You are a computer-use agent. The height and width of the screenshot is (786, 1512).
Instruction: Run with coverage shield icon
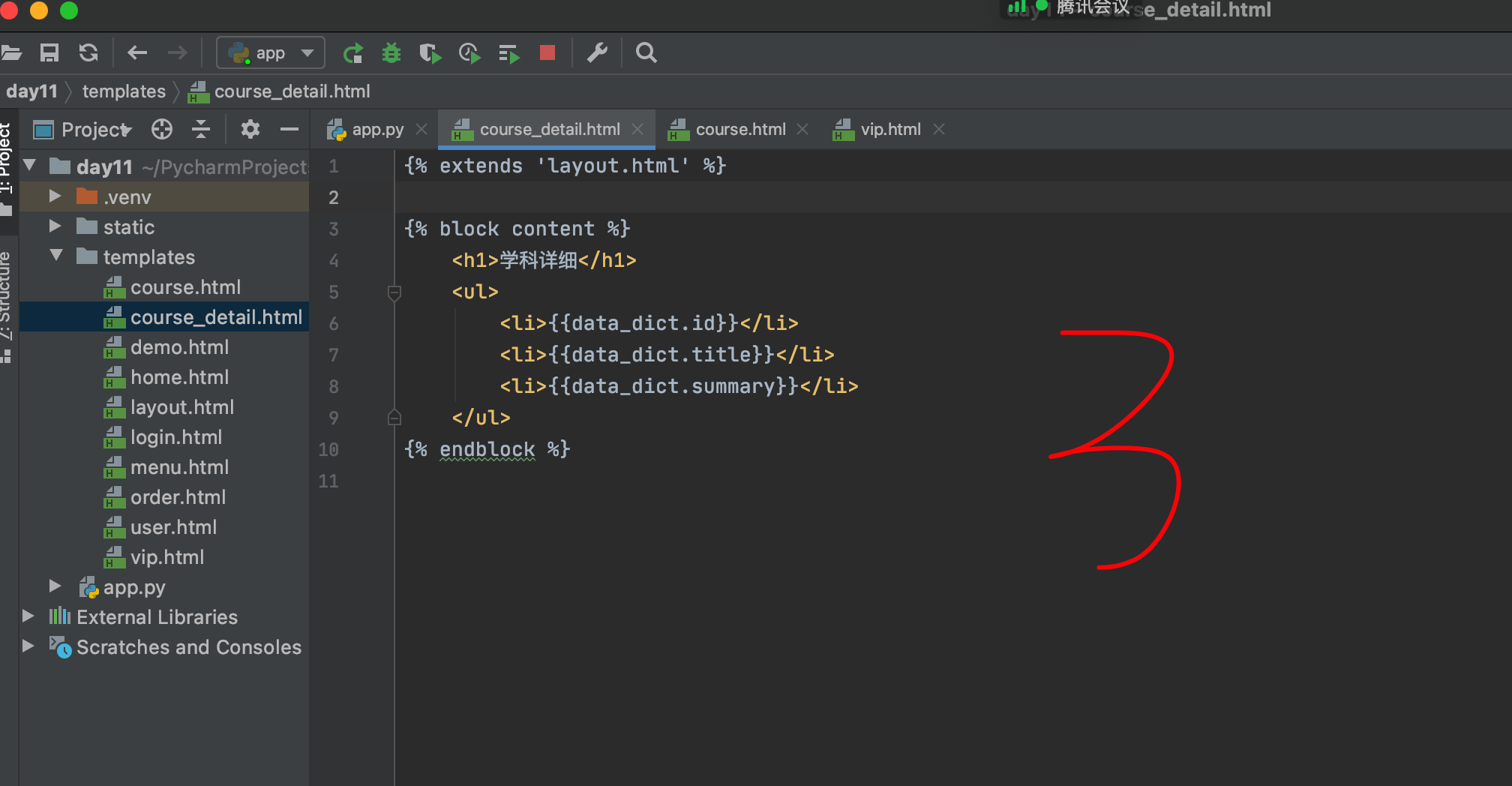pyautogui.click(x=430, y=52)
